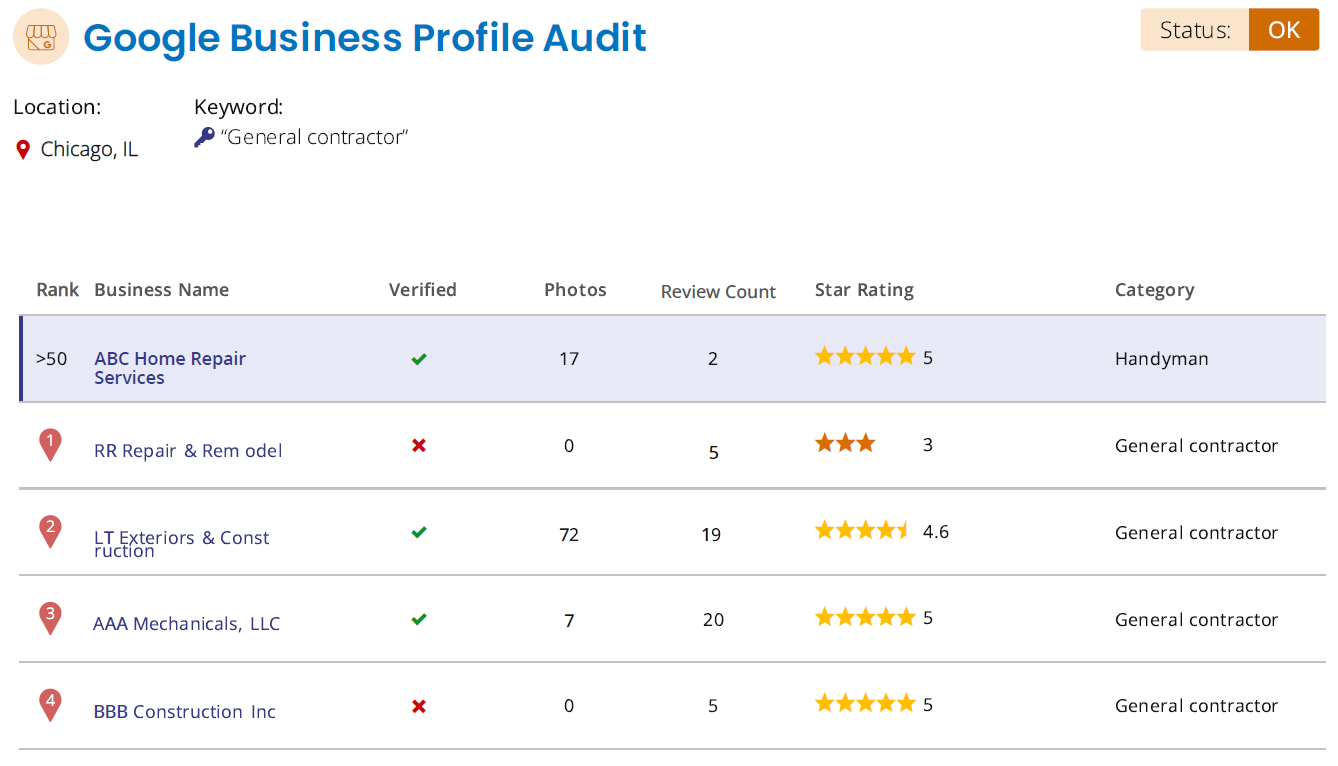Click green verified checkmark for ABC Home Repair
This screenshot has height=766, width=1338.
[x=419, y=359]
